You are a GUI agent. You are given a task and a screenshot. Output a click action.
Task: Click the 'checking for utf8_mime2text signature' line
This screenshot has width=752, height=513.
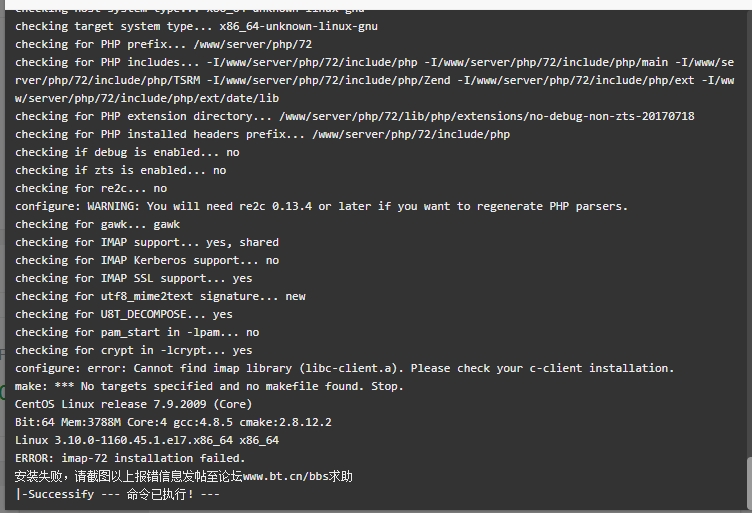(160, 296)
